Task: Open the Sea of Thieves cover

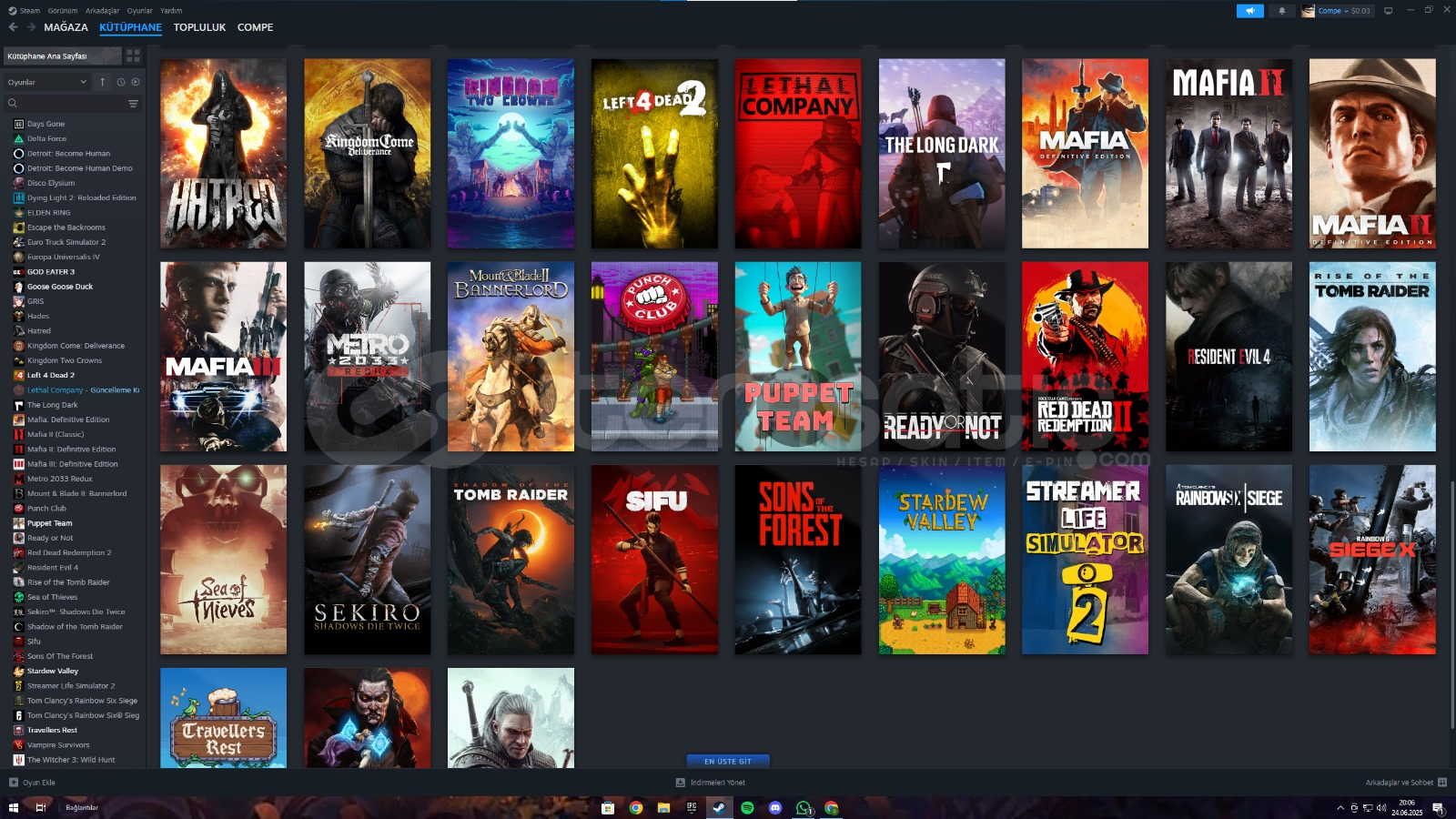Action: click(223, 560)
